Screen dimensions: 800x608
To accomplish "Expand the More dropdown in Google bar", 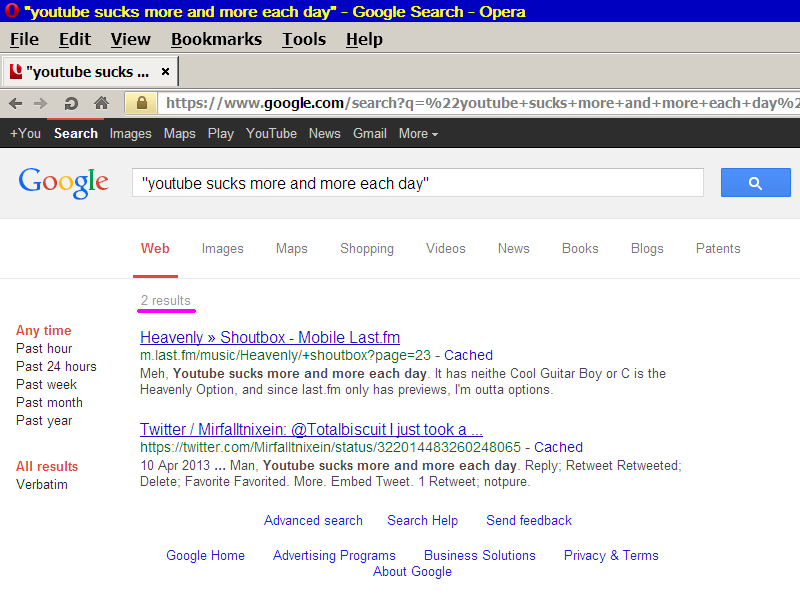I will pos(418,134).
